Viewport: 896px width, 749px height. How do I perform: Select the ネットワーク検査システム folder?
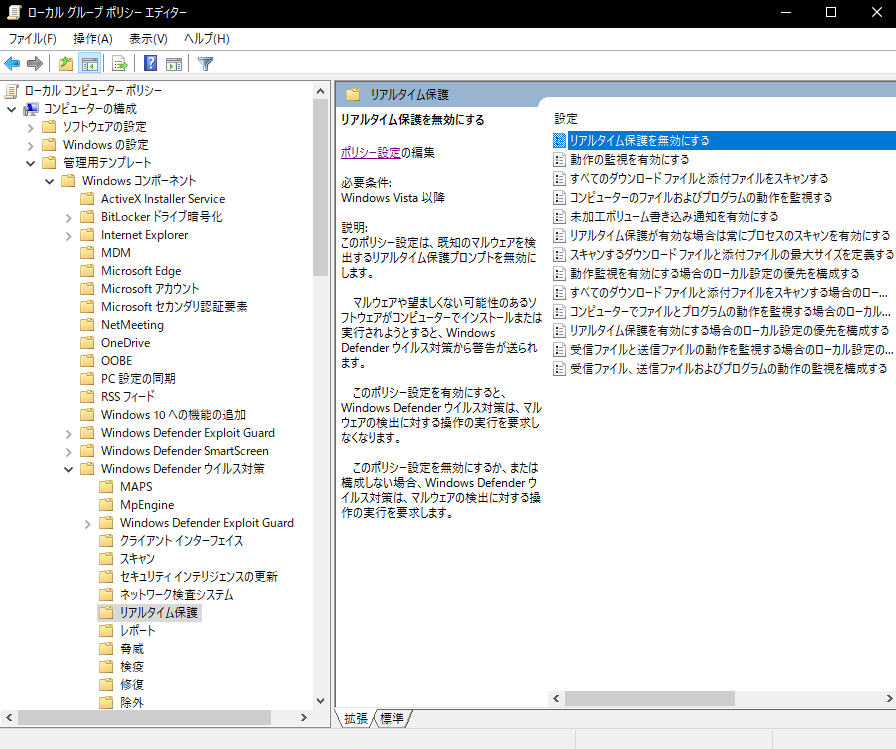click(x=176, y=595)
